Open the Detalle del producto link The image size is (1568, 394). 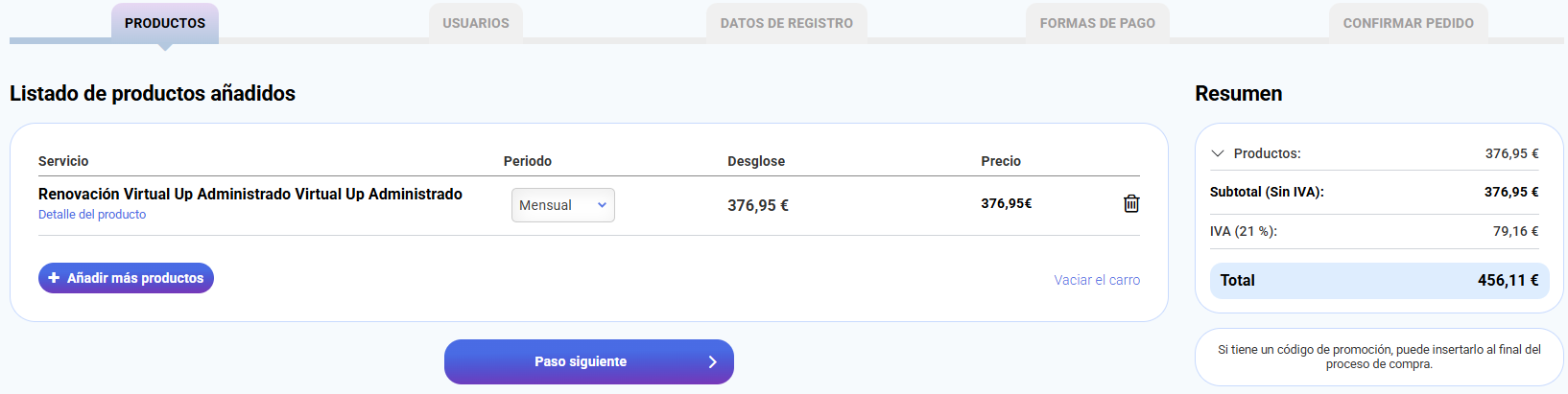(92, 215)
